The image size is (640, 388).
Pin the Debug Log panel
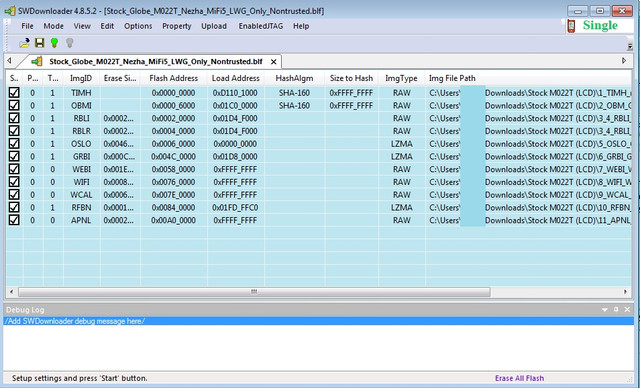[x=616, y=310]
